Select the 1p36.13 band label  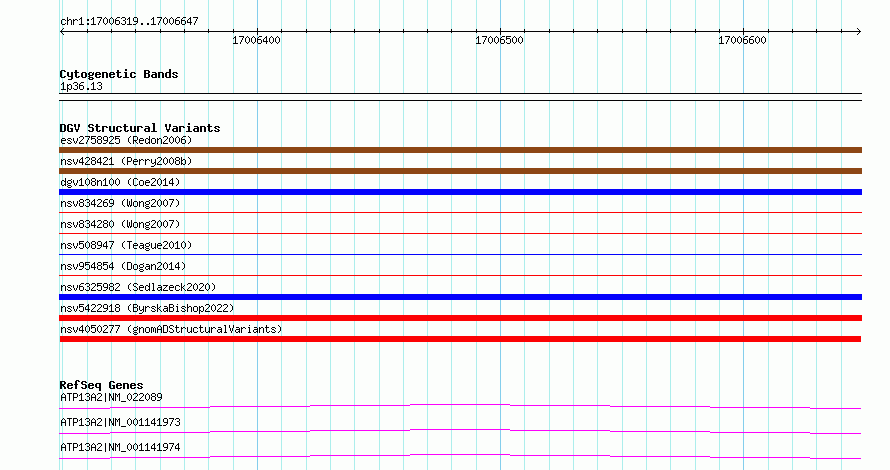click(x=81, y=86)
